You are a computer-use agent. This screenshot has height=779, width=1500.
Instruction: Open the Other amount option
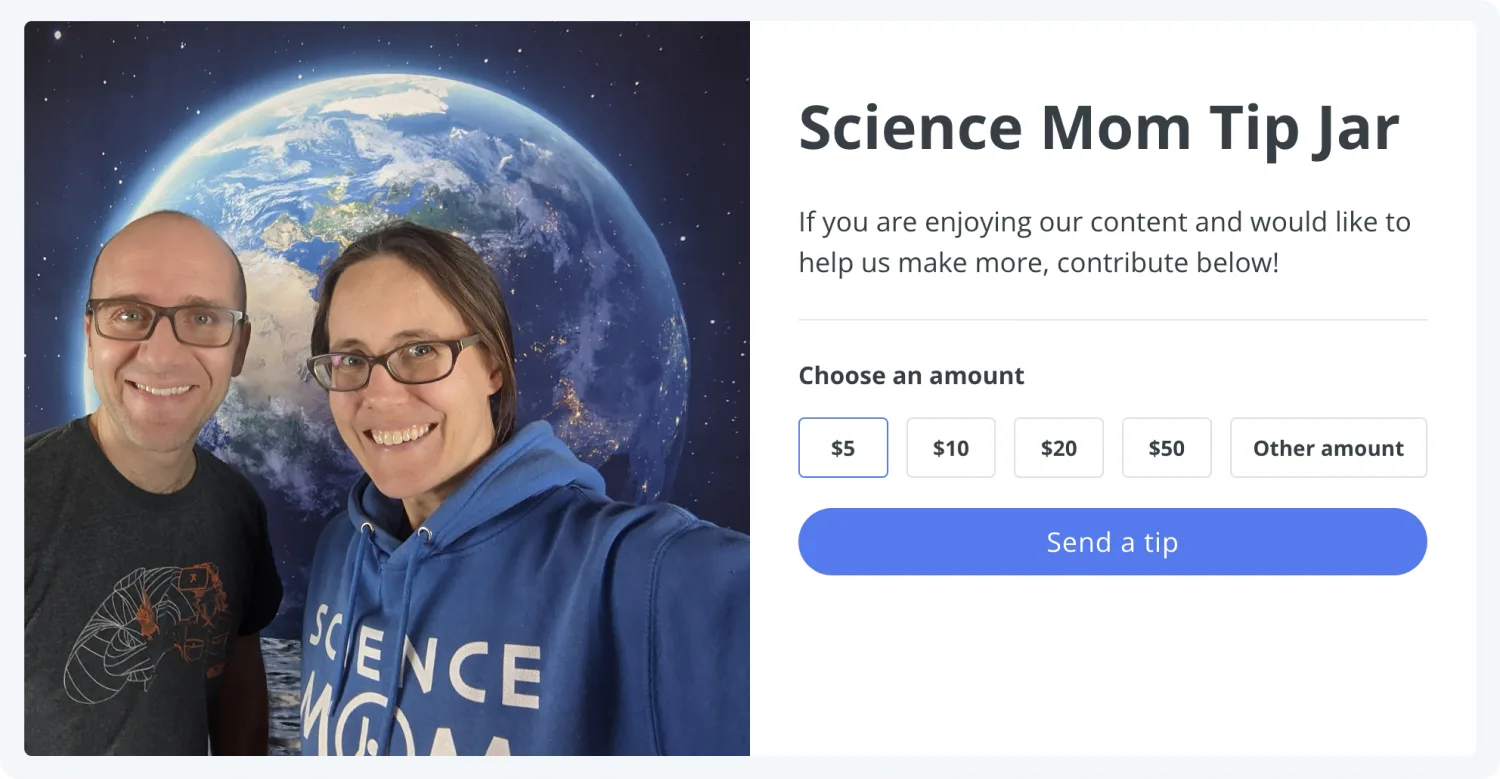pos(1328,448)
